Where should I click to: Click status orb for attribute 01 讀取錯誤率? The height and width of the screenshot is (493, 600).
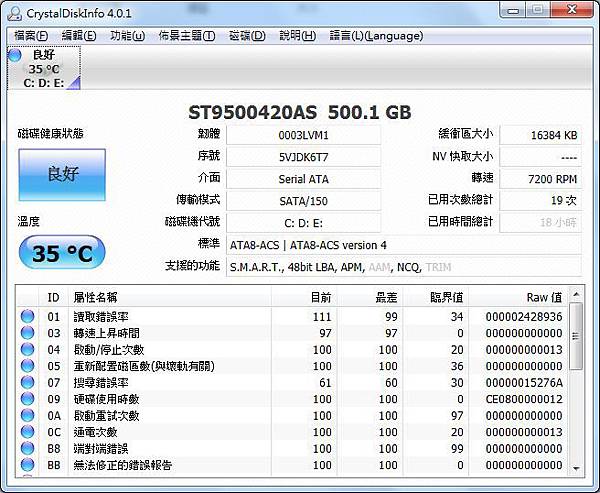[x=27, y=317]
